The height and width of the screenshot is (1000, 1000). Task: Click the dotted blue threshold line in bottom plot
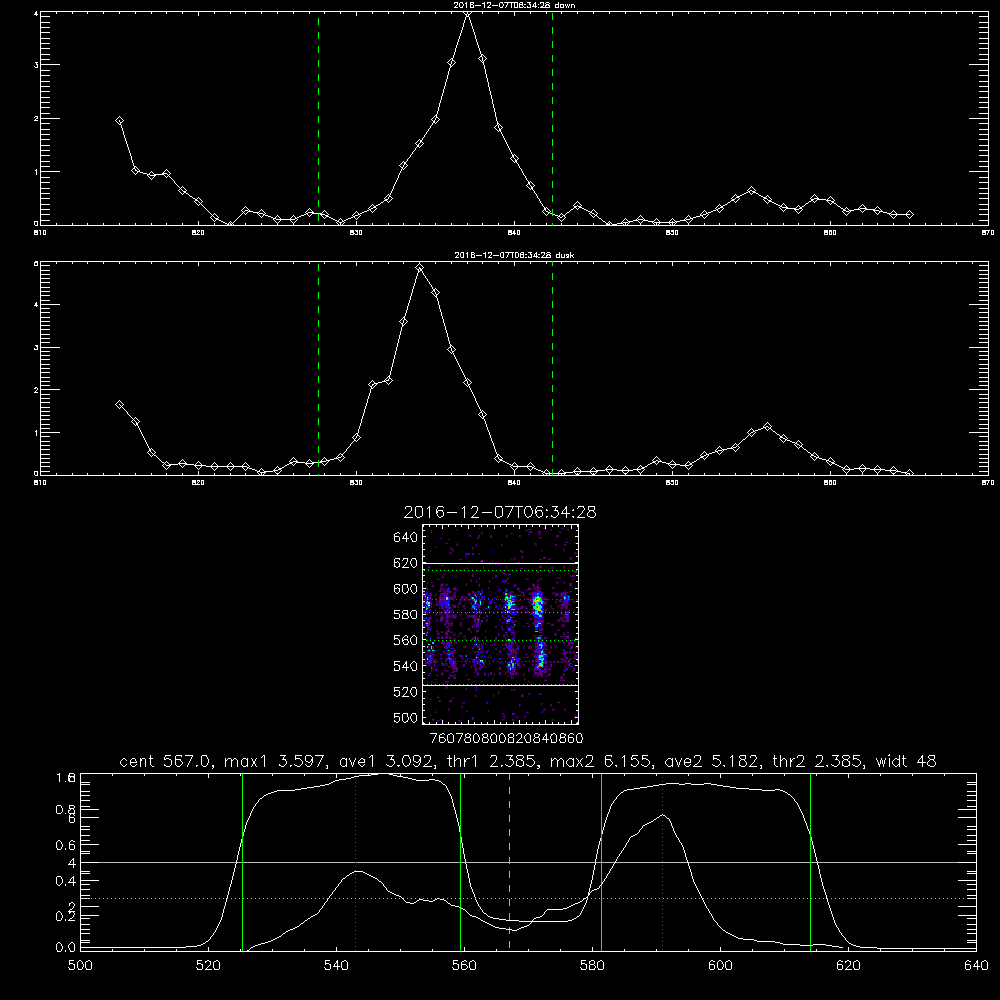click(528, 899)
